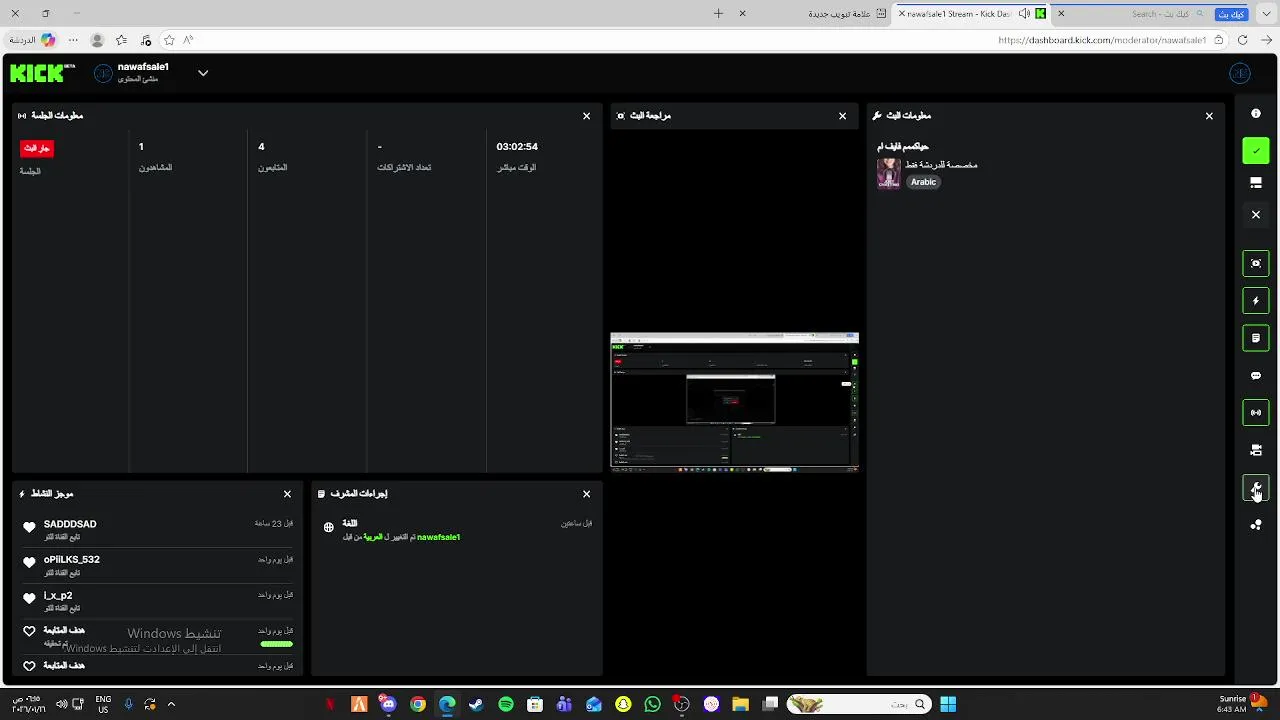Click the Arabic language tag
Image resolution: width=1280 pixels, height=720 pixels.
pyautogui.click(x=923, y=182)
